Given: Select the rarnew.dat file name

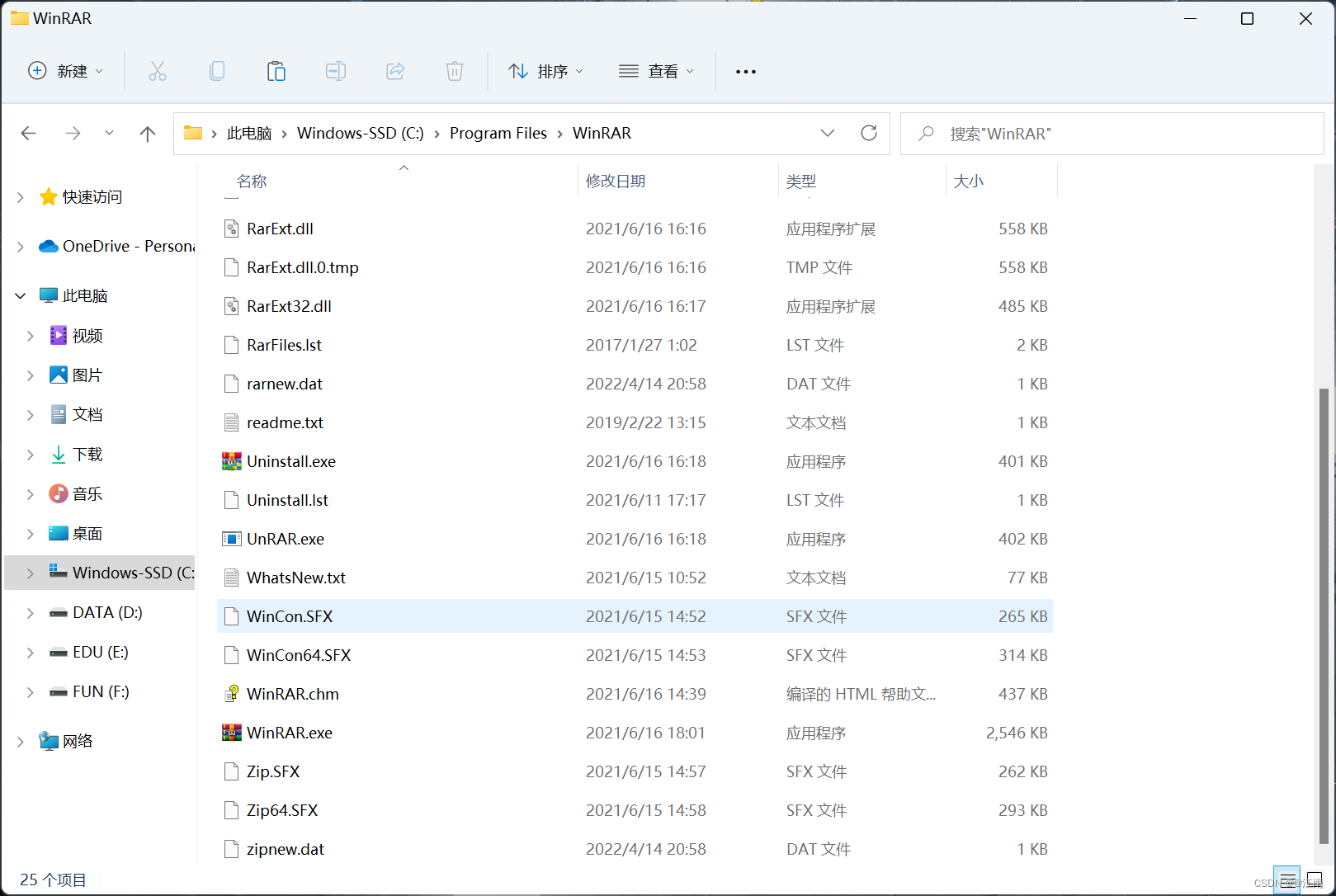Looking at the screenshot, I should click(285, 384).
